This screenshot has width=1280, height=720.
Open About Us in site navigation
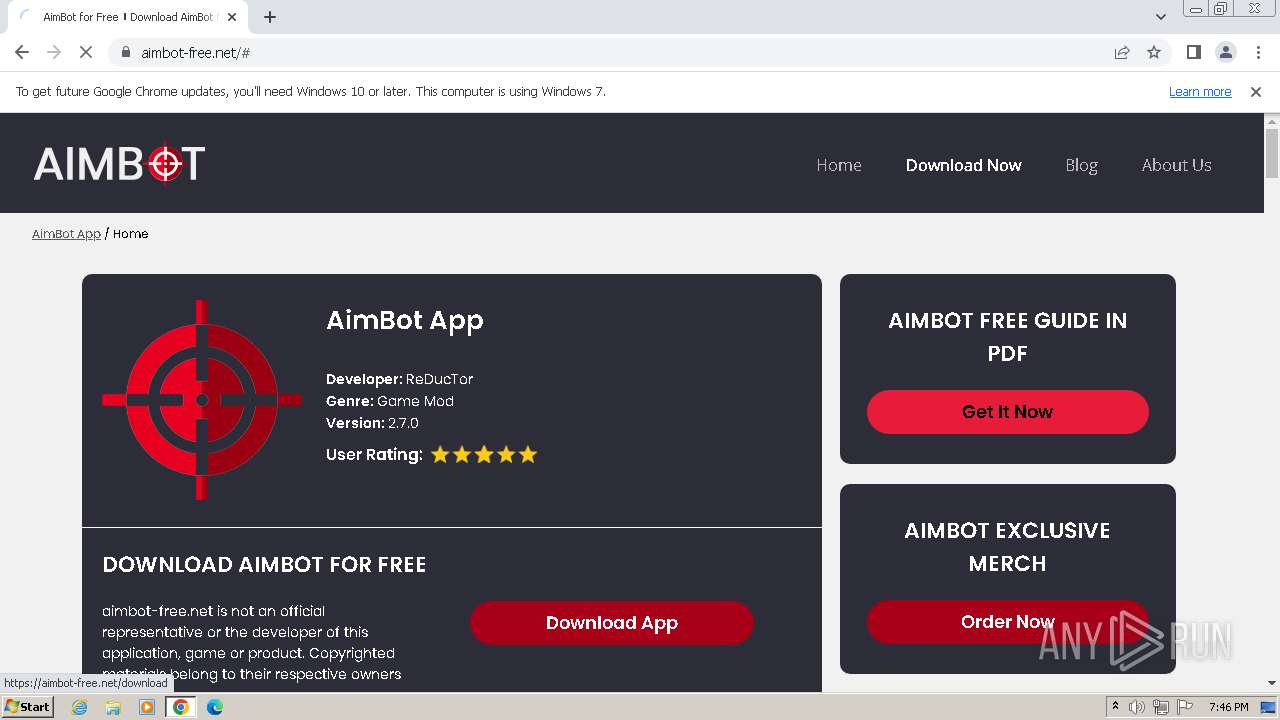tap(1177, 165)
